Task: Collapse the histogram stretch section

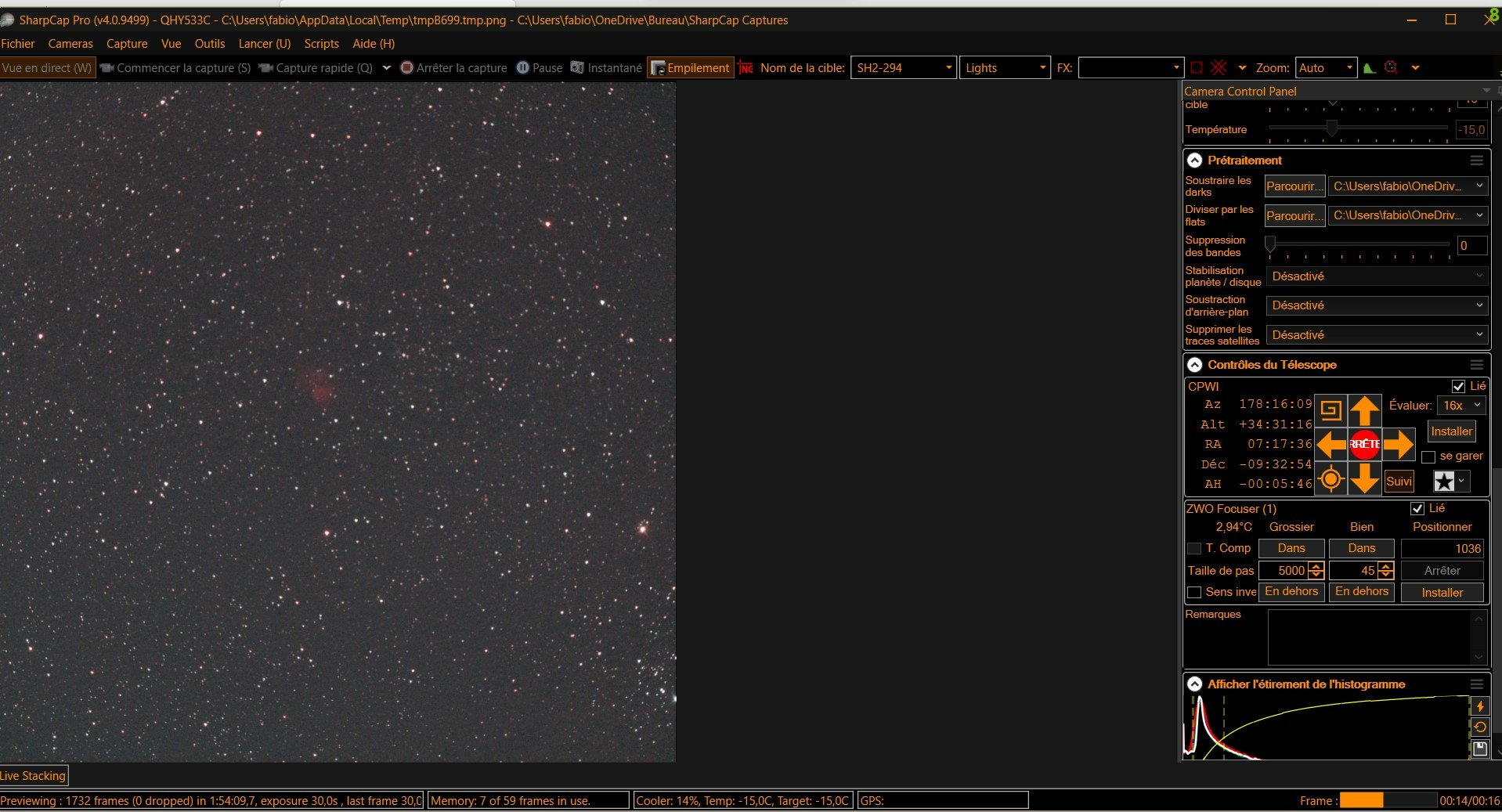Action: pyautogui.click(x=1194, y=684)
